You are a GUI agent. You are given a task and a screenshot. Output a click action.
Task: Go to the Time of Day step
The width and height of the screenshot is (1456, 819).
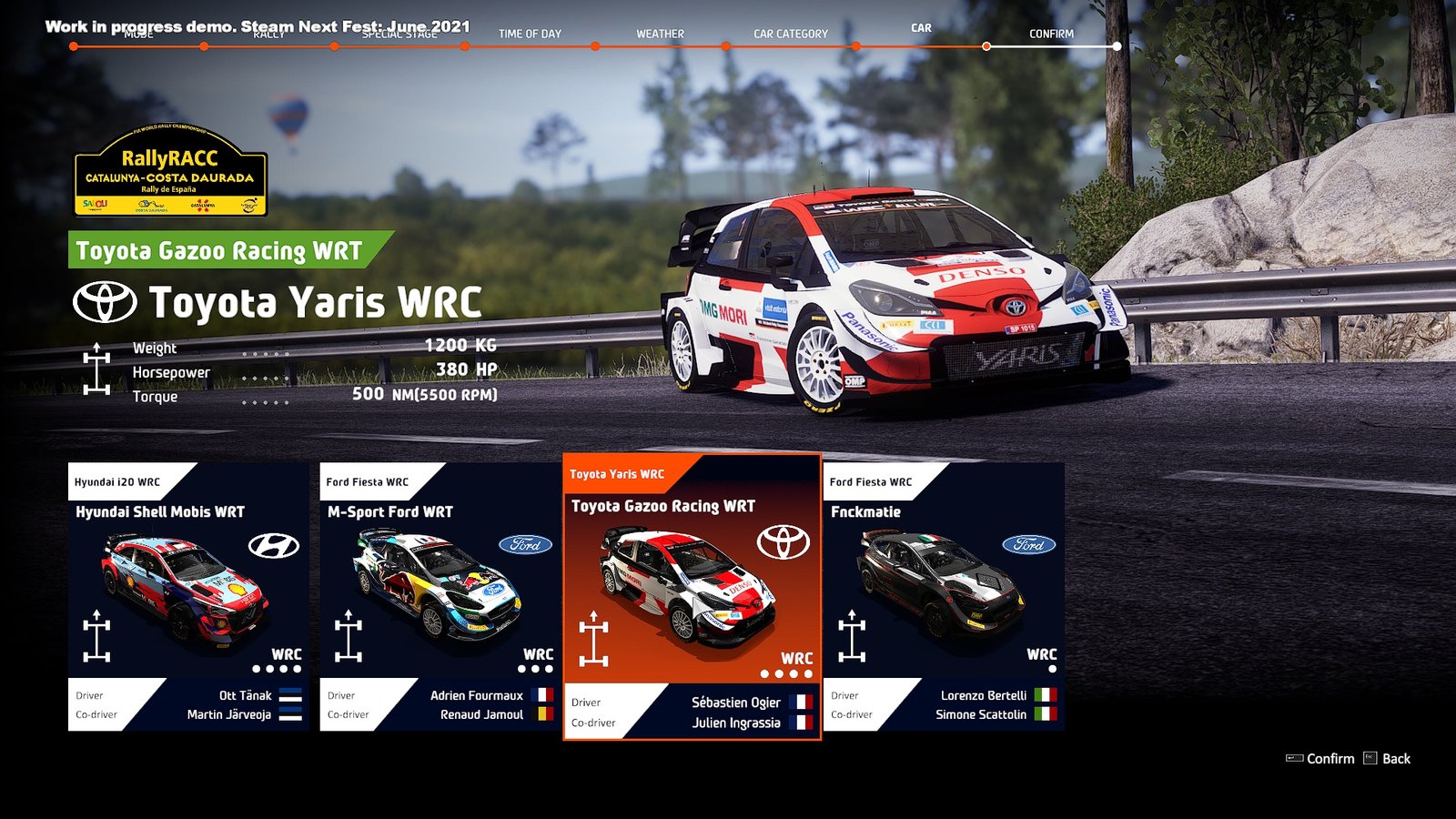[530, 34]
